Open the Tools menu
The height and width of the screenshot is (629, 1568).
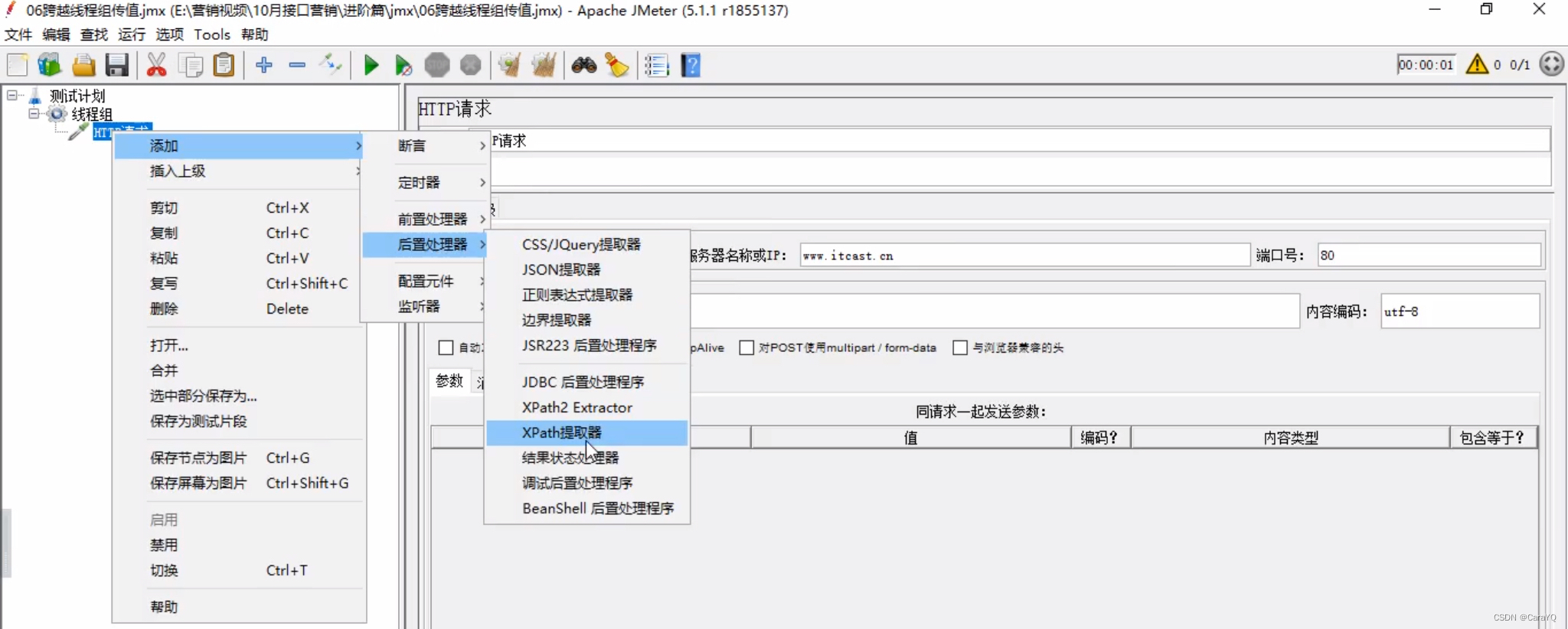[x=212, y=34]
